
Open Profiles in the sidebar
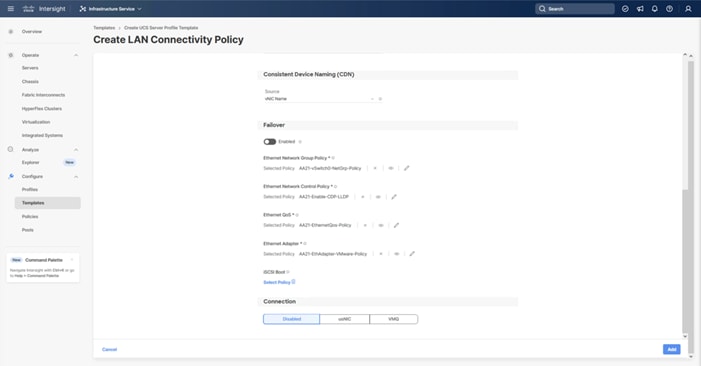tap(30, 189)
